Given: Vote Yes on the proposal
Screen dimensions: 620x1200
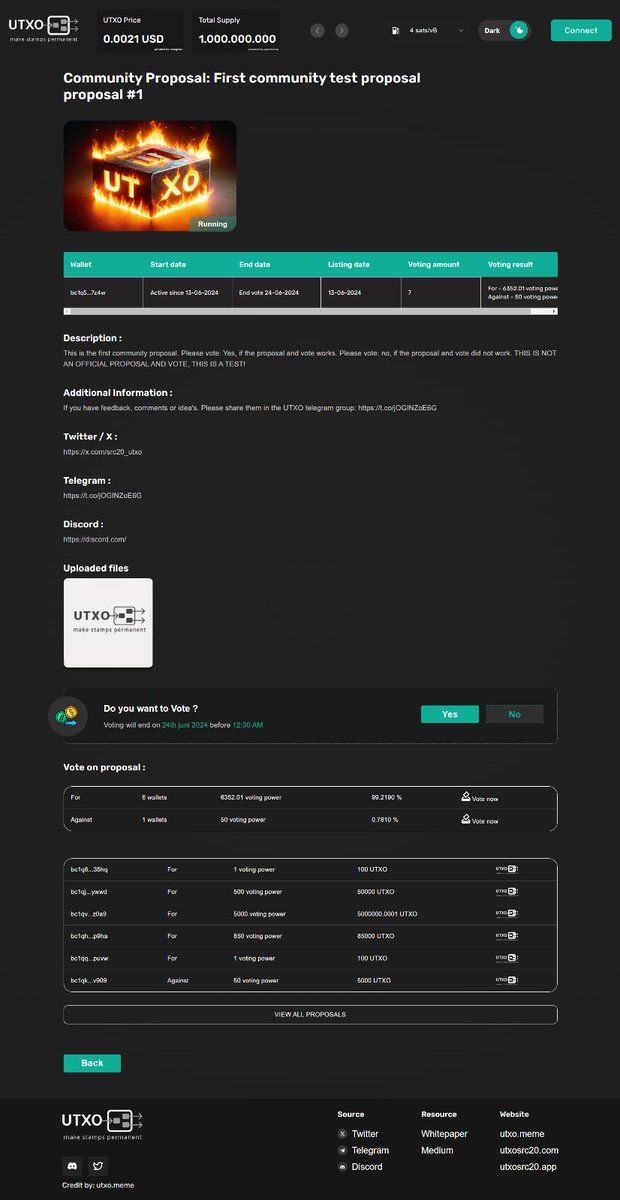Looking at the screenshot, I should pyautogui.click(x=450, y=714).
